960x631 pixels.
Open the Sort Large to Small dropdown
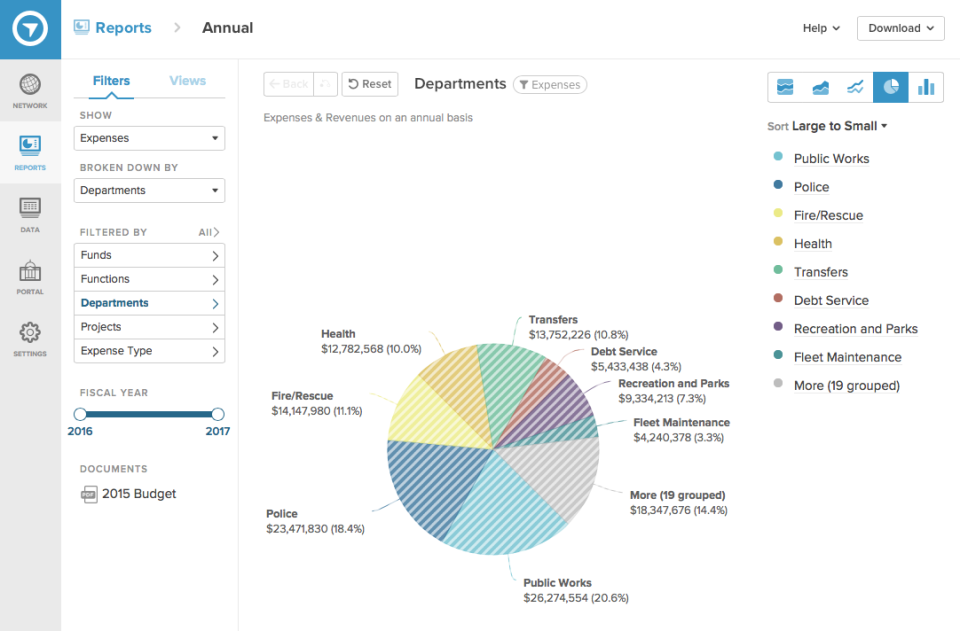[838, 126]
